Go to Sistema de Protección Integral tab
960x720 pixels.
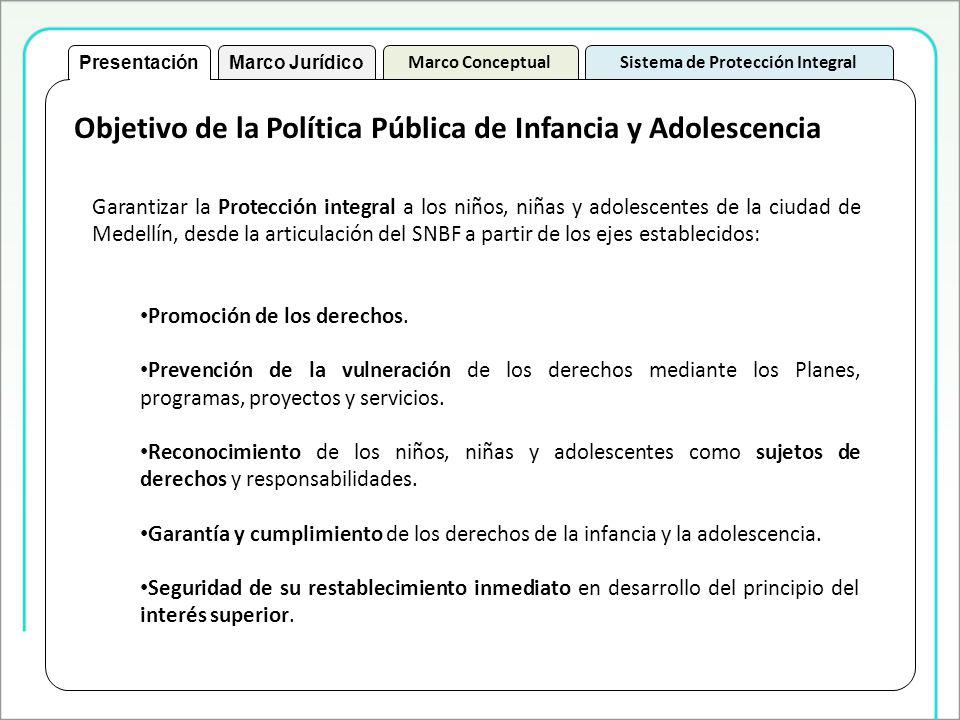tap(738, 62)
